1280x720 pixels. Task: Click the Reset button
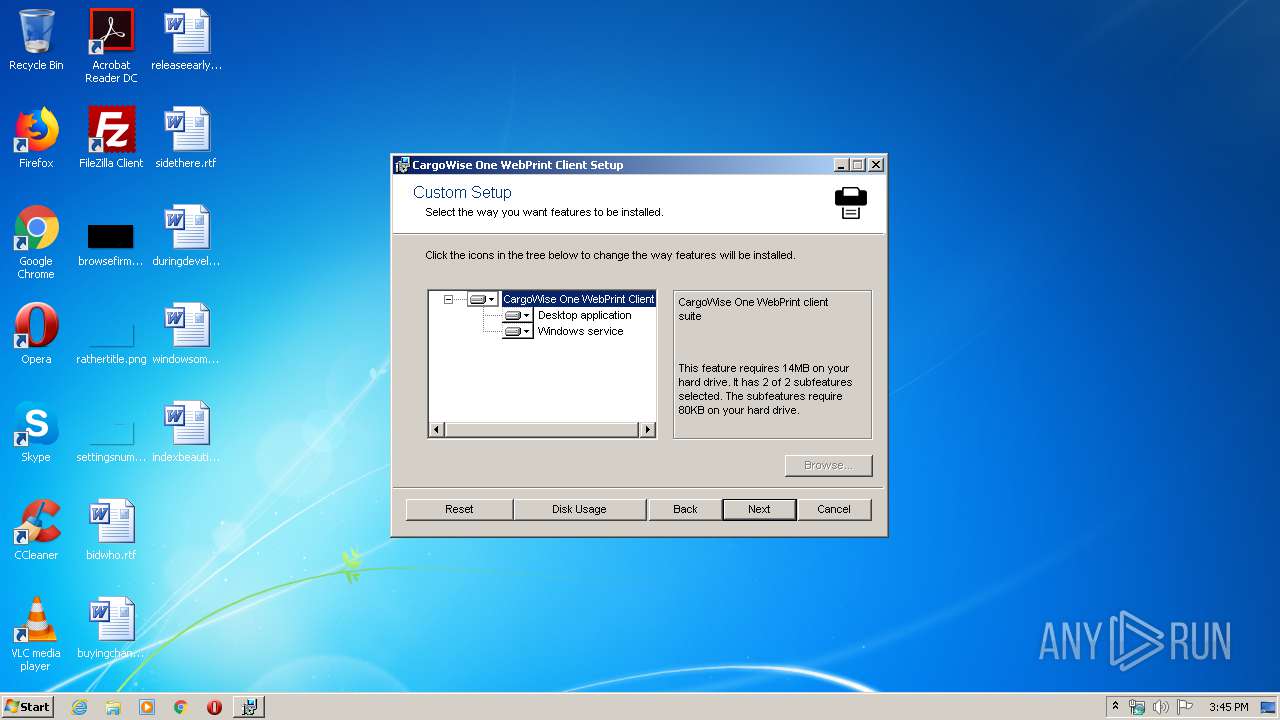459,509
